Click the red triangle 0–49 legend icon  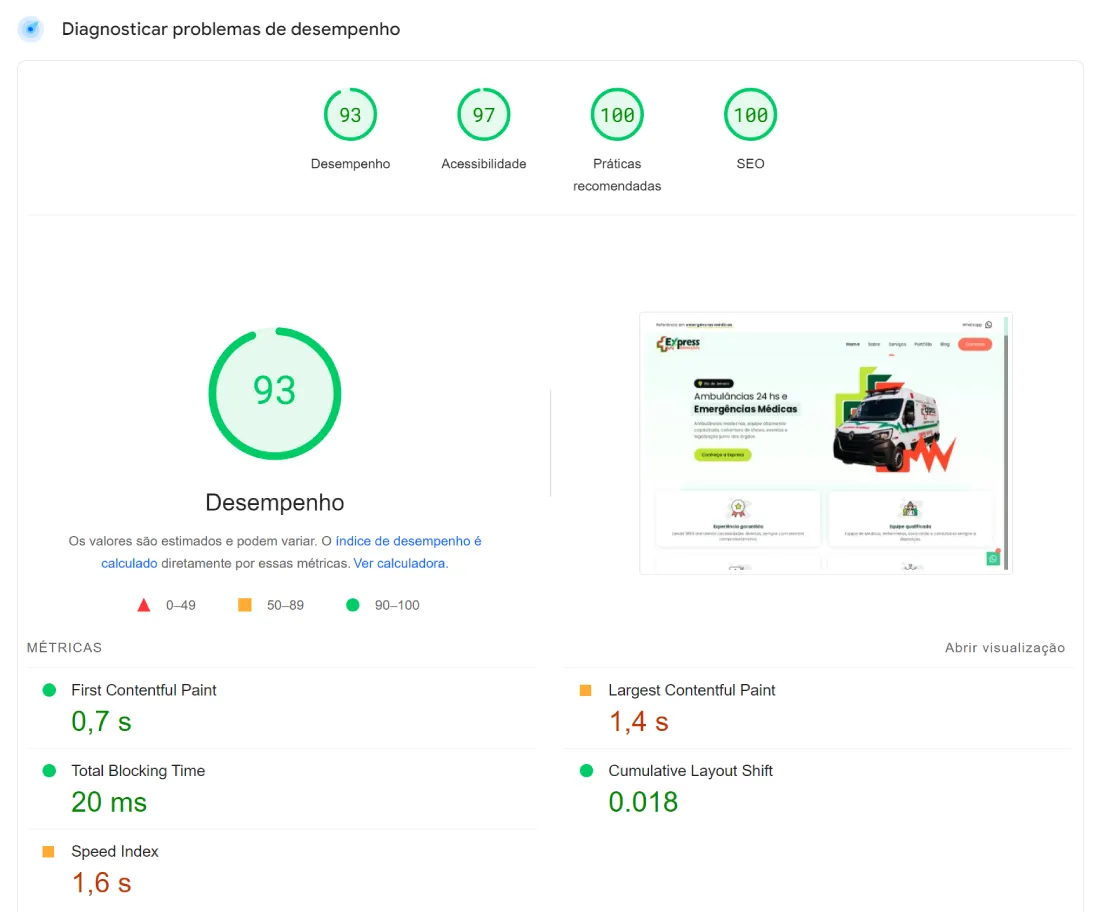(x=144, y=605)
